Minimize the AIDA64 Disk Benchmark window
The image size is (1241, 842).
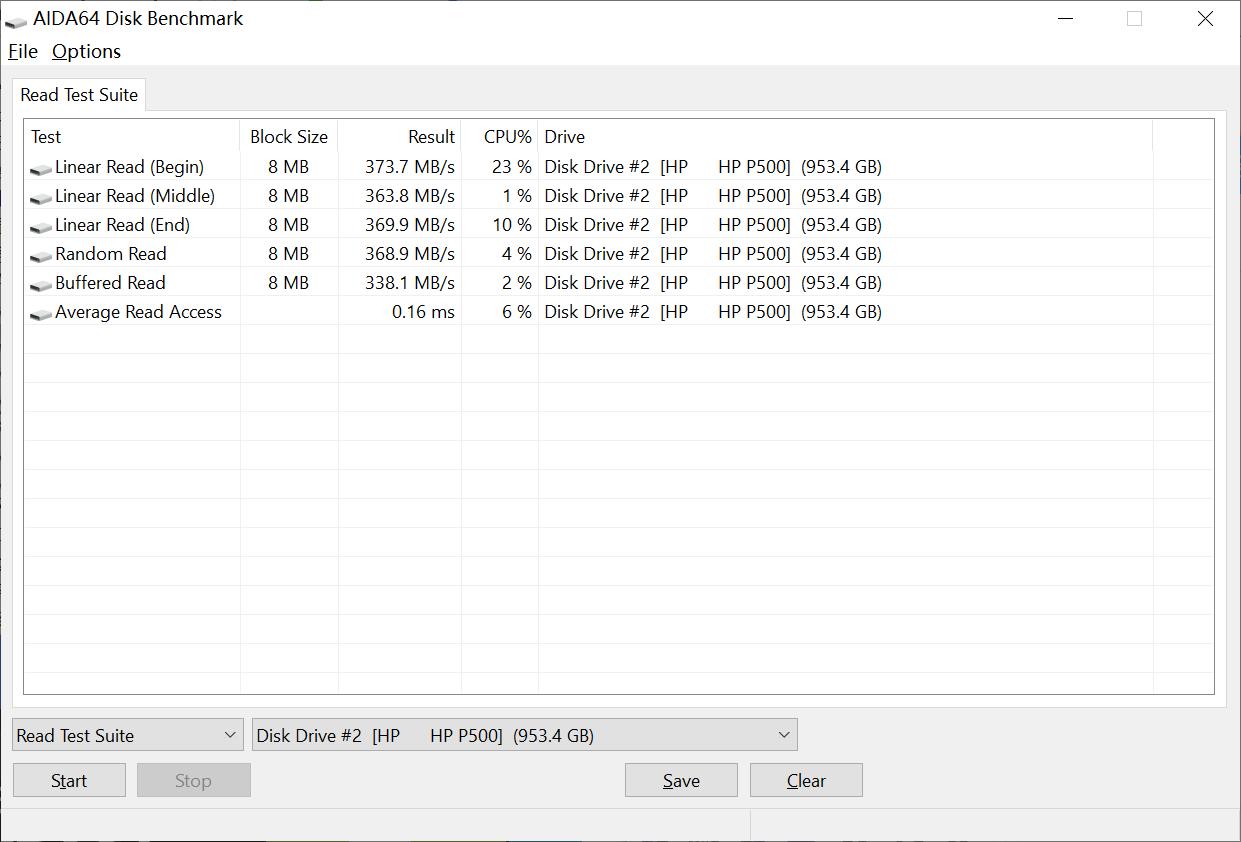pyautogui.click(x=1066, y=18)
